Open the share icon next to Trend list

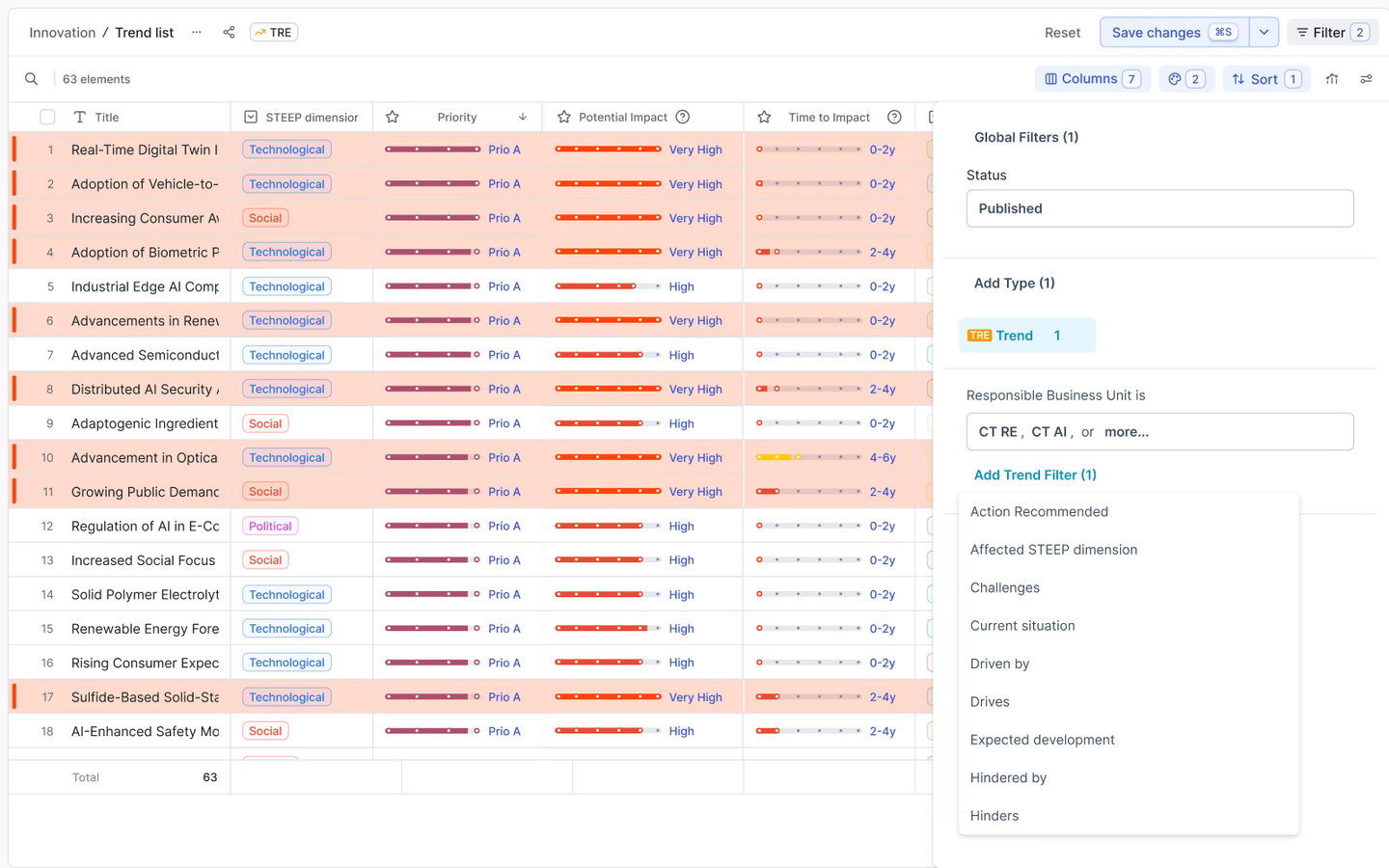229,33
